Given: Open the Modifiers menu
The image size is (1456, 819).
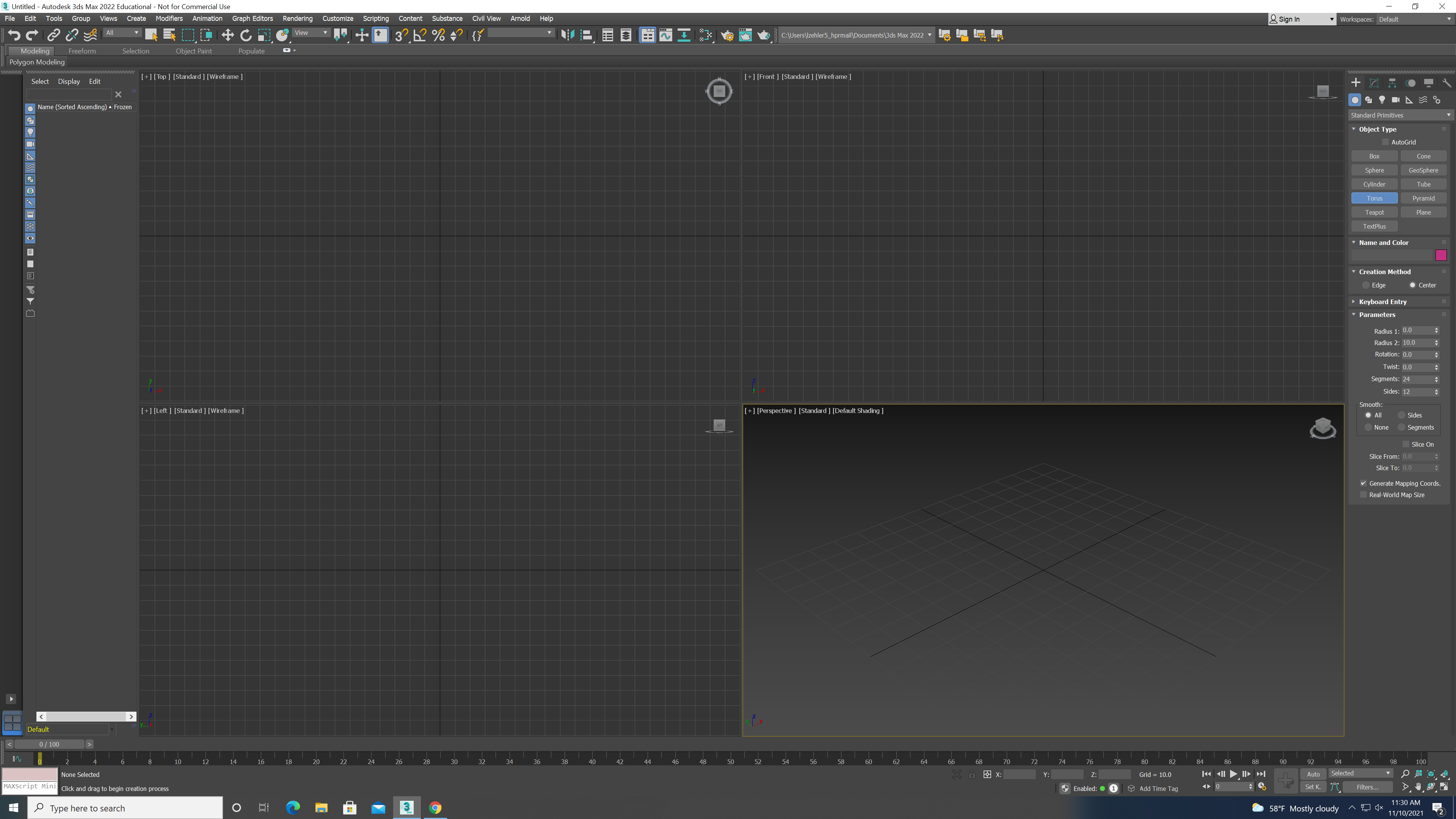Looking at the screenshot, I should click(x=169, y=19).
